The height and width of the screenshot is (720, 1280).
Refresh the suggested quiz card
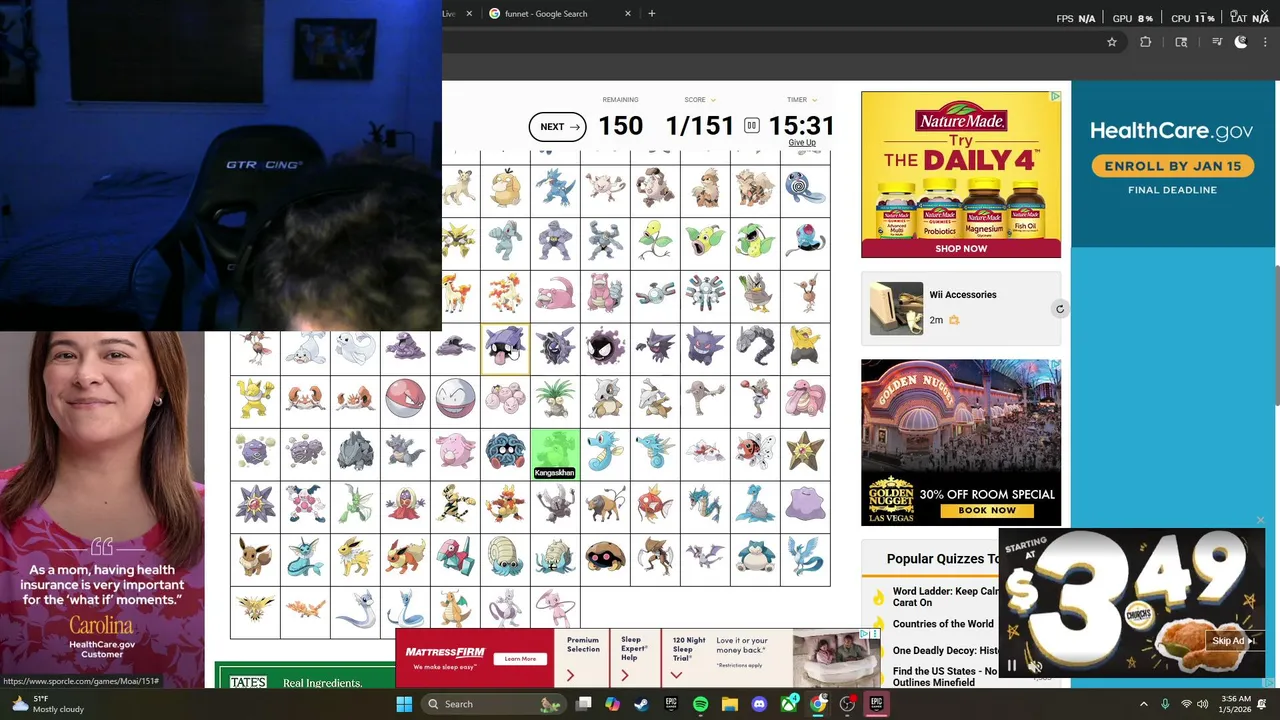1060,309
